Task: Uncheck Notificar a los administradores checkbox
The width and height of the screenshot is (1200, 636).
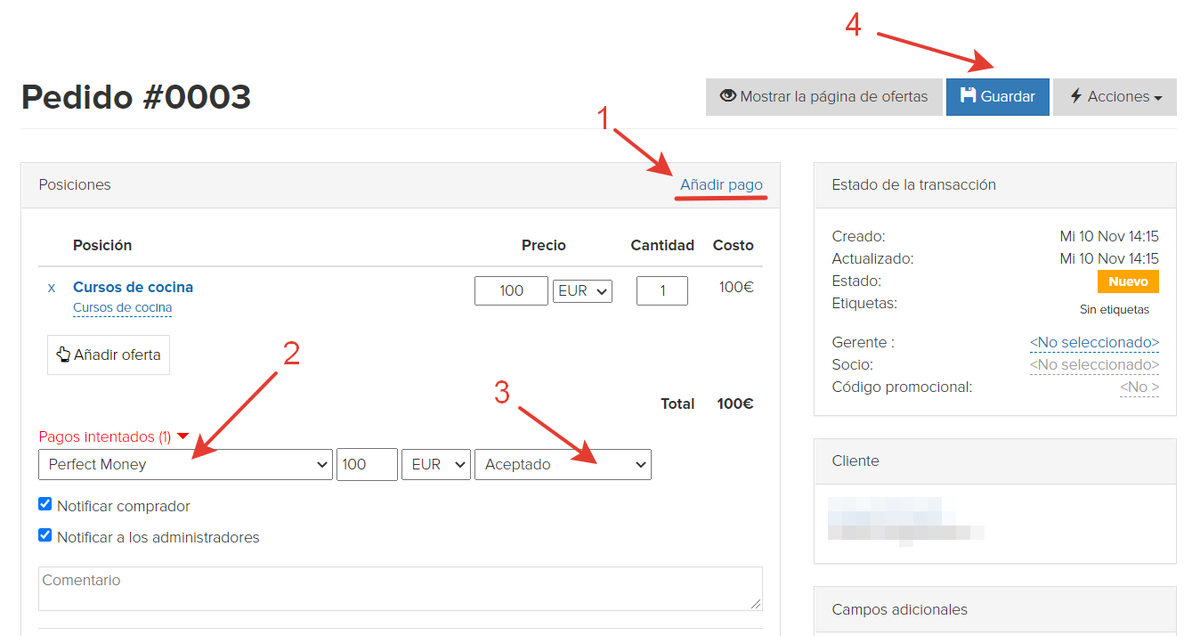Action: pyautogui.click(x=45, y=535)
